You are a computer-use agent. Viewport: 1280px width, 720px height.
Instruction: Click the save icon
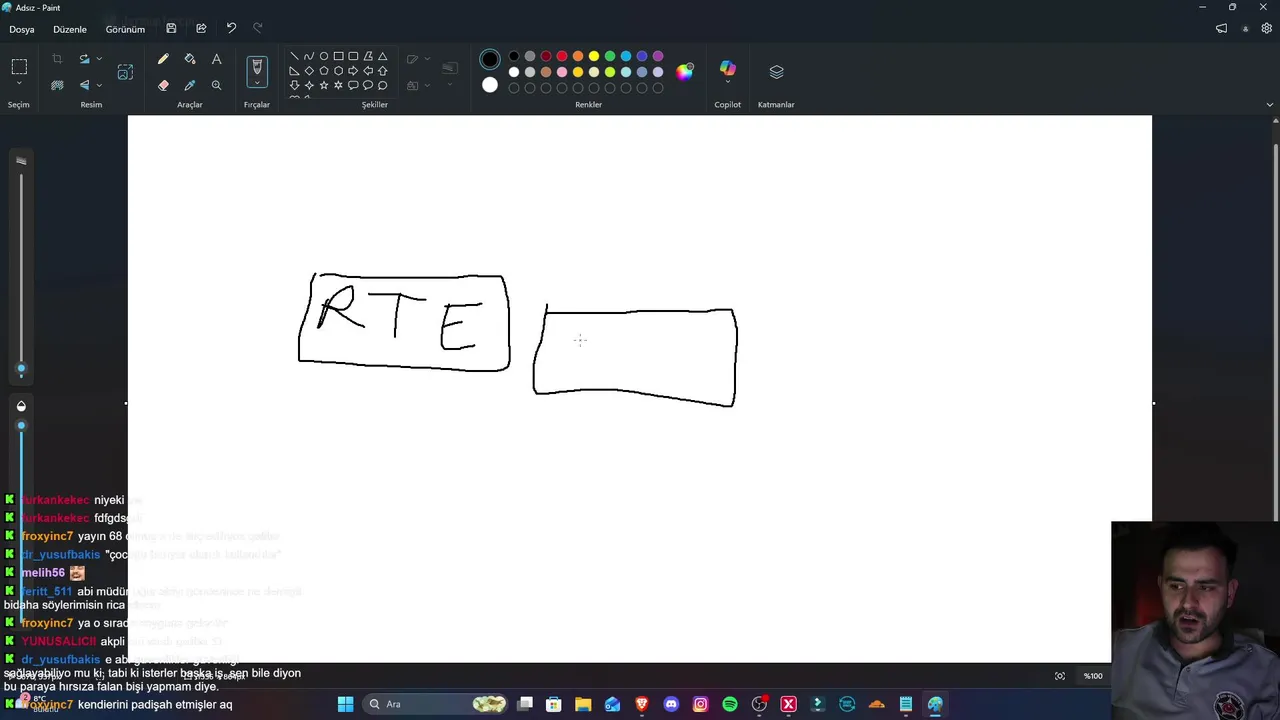(x=171, y=28)
